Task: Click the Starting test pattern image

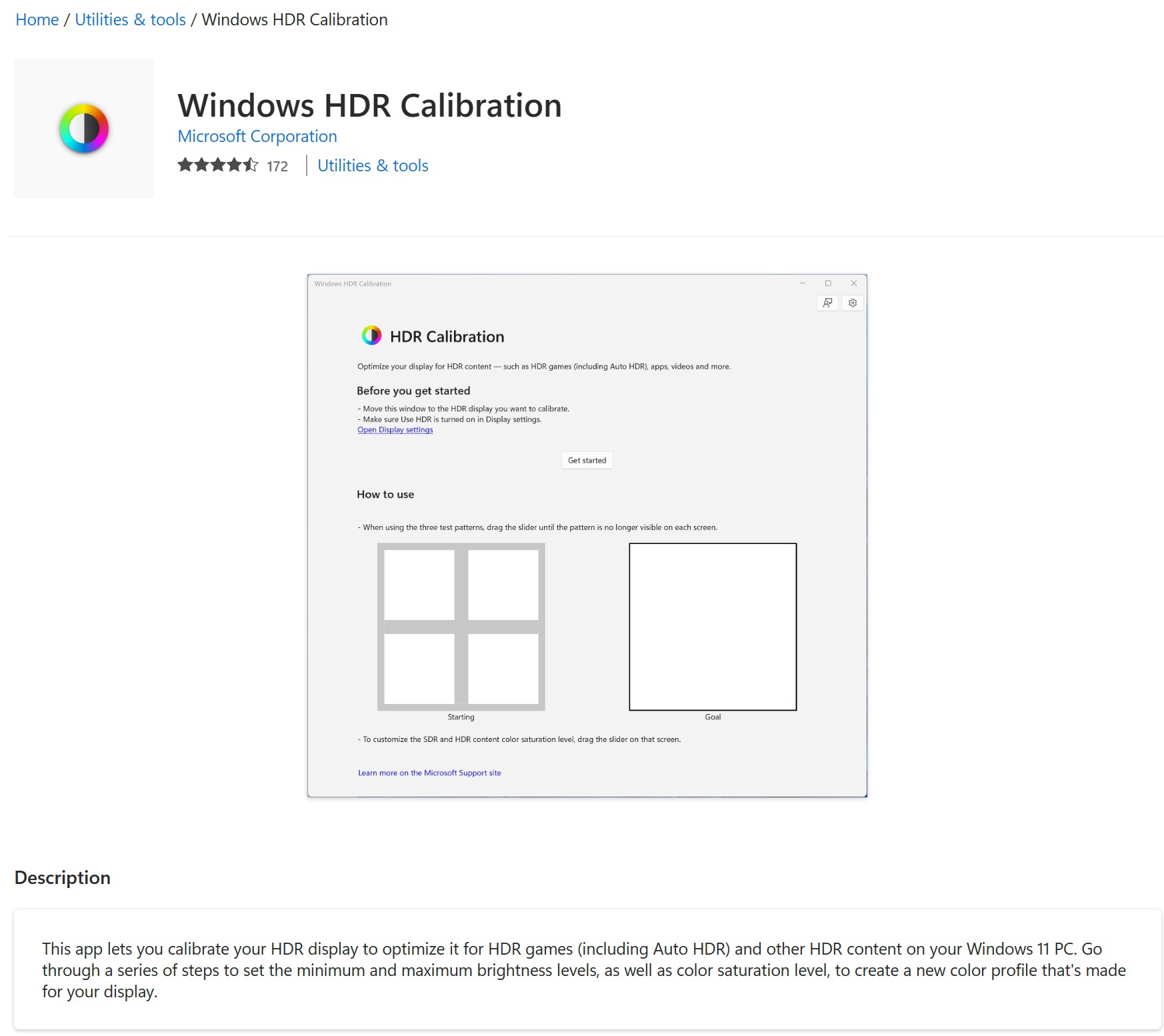Action: tap(461, 627)
